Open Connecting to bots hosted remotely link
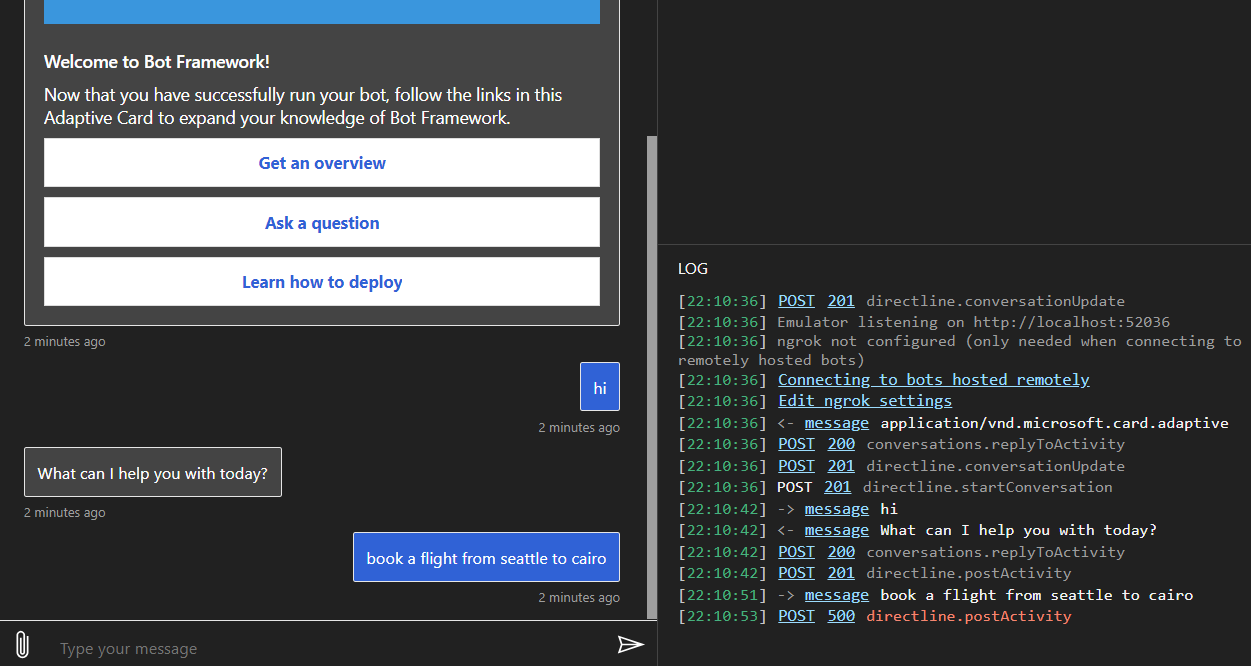The width and height of the screenshot is (1251, 666). coord(934,380)
